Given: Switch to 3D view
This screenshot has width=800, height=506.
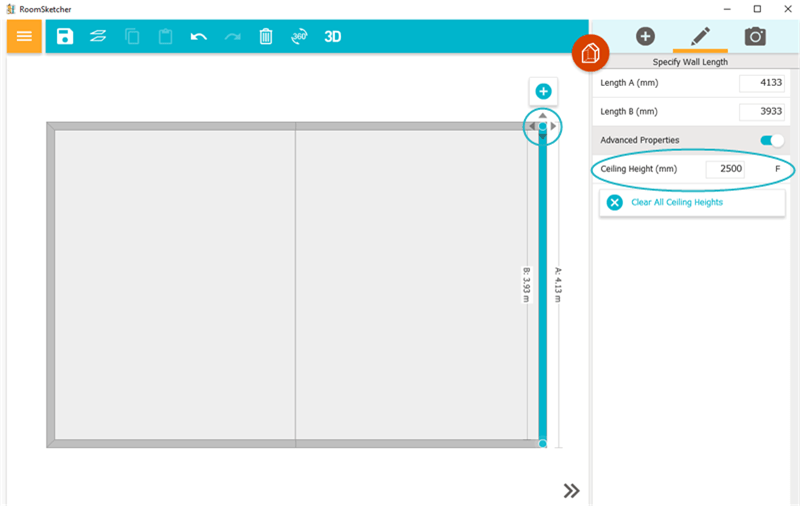Looking at the screenshot, I should [x=333, y=36].
